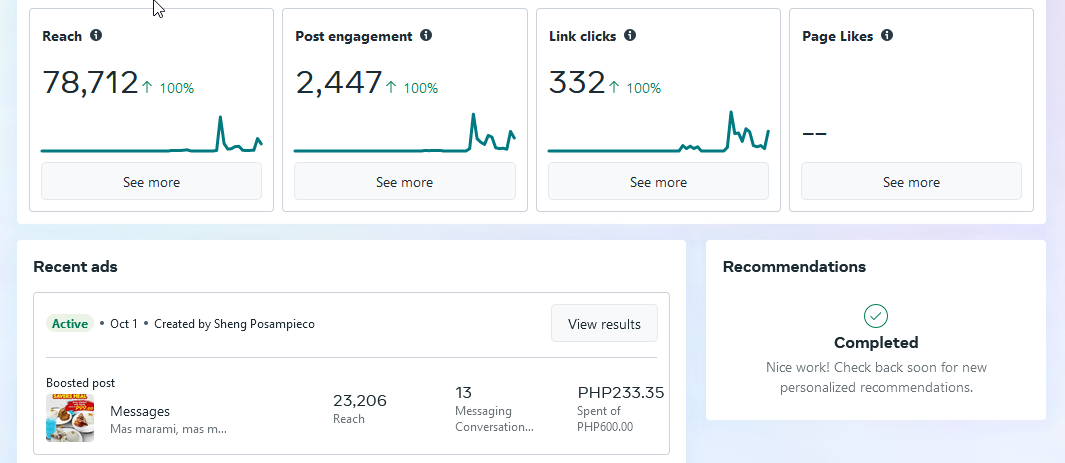Viewport: 1065px width, 463px height.
Task: Click the up arrow beside Link clicks 332
Action: tap(614, 88)
